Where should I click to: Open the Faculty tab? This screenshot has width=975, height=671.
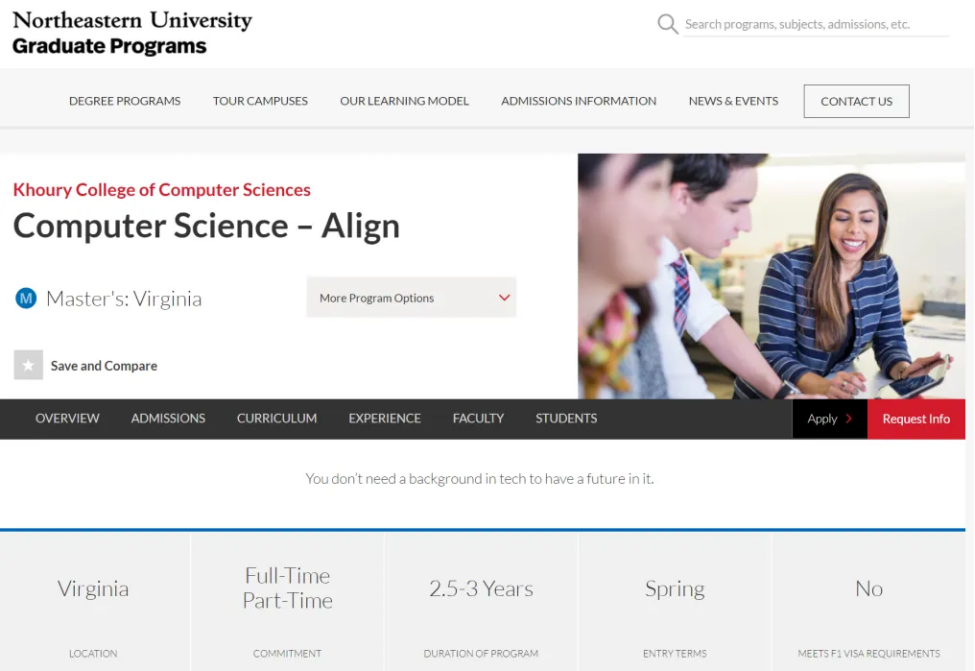[x=478, y=419]
